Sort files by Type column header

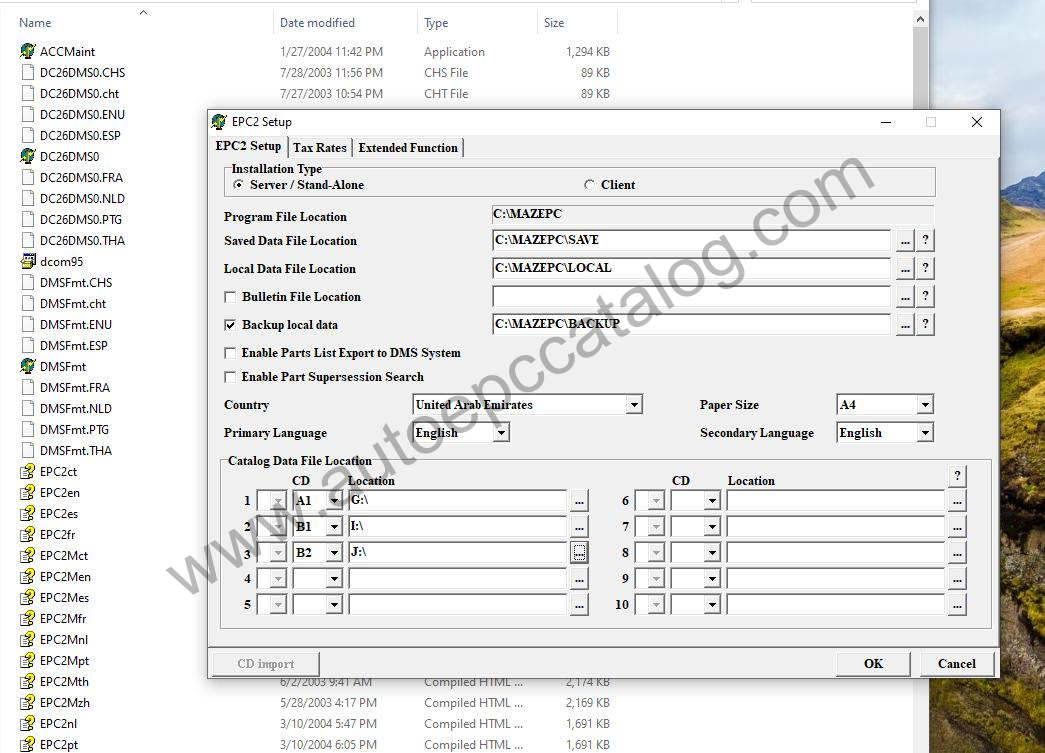pos(436,23)
